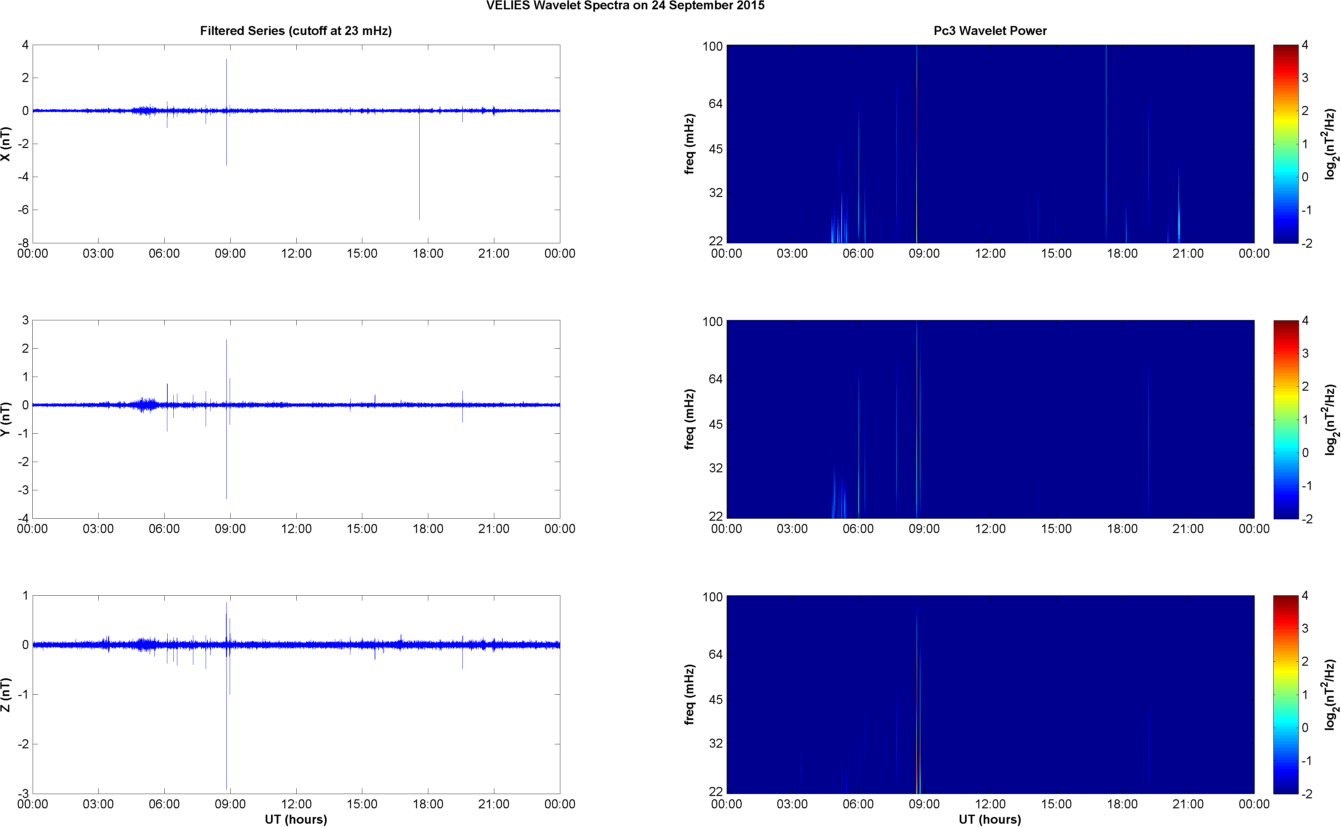Click the "freq (mHz)" label of the top spectrogram
This screenshot has width=1341, height=827.
click(690, 143)
